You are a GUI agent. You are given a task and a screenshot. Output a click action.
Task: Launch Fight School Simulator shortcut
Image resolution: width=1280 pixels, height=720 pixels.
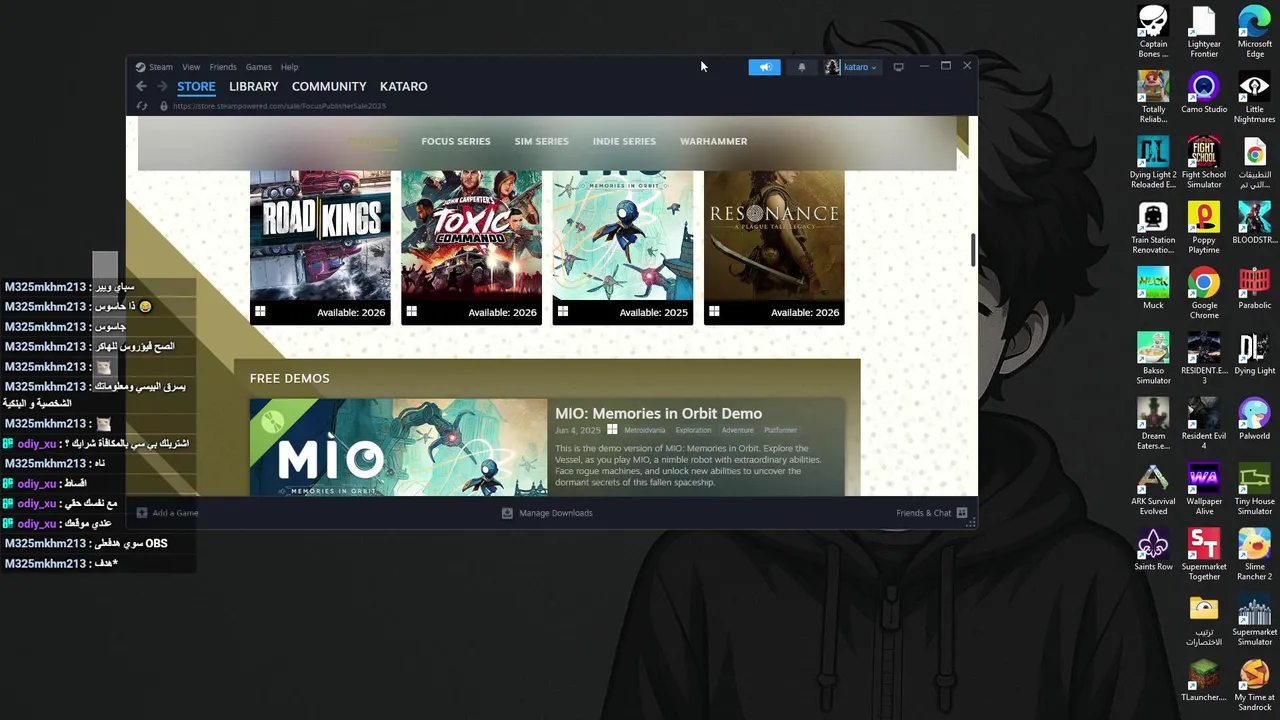(1204, 163)
